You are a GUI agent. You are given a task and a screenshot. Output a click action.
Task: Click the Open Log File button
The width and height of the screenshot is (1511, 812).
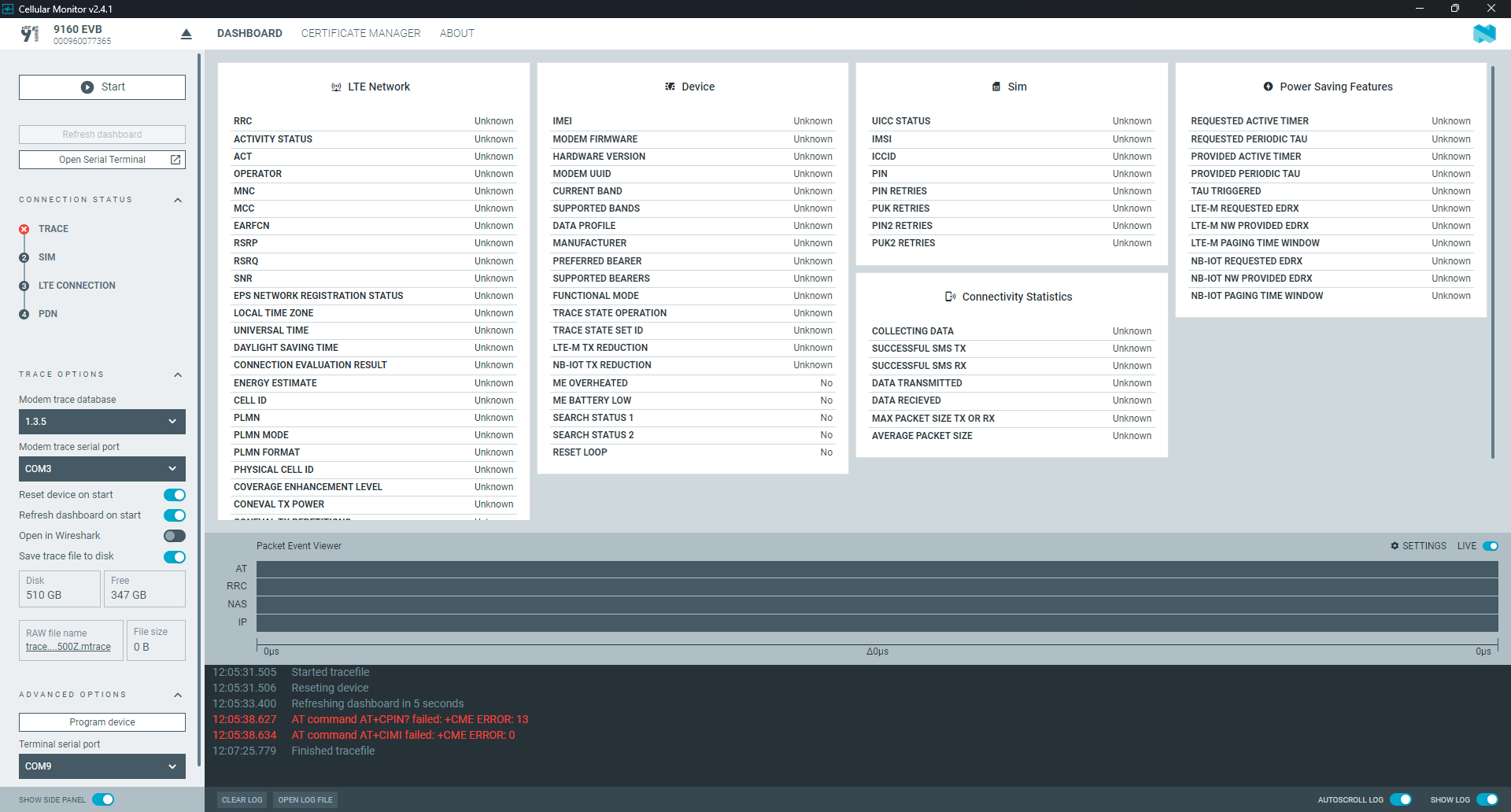coord(305,800)
